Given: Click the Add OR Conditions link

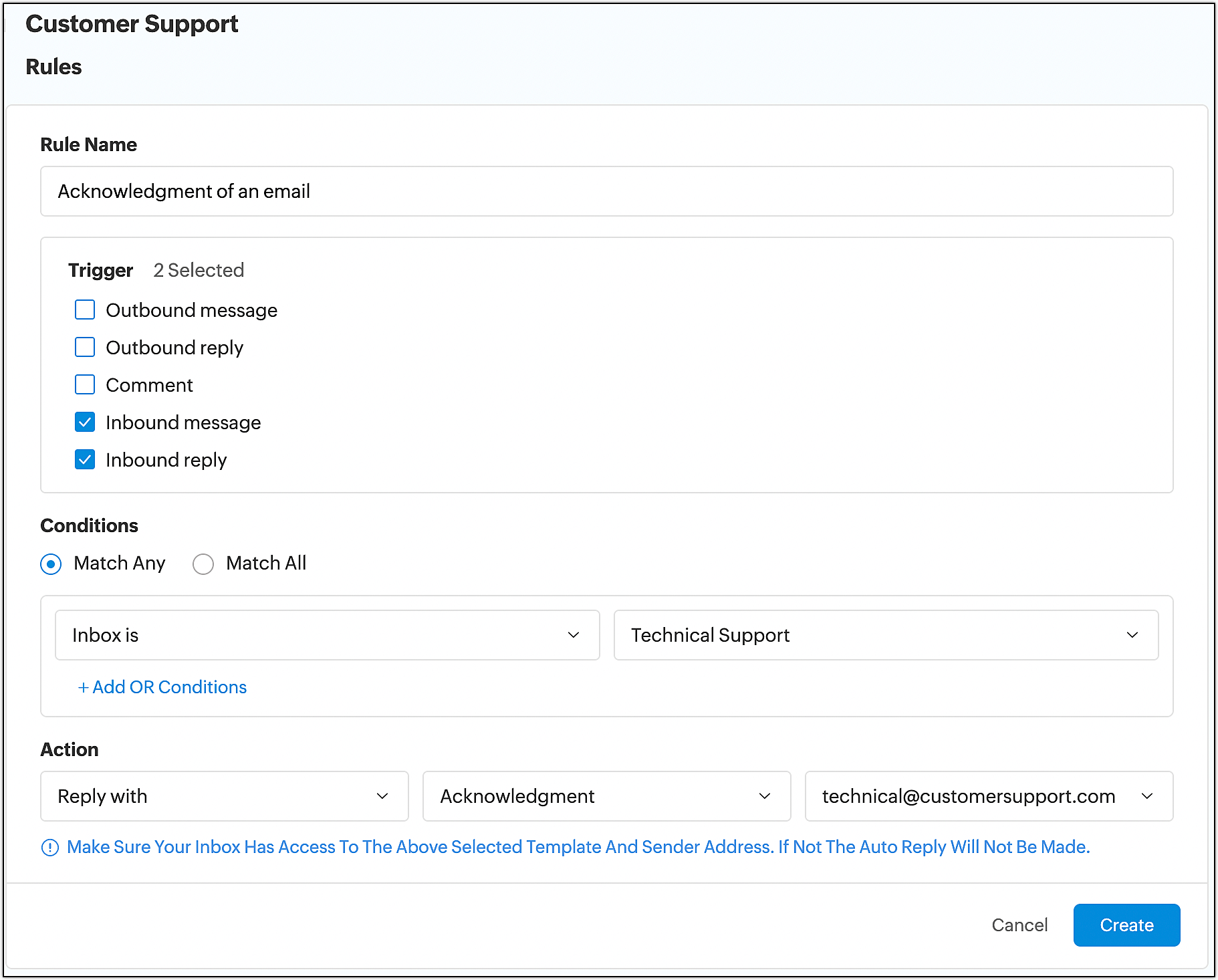Looking at the screenshot, I should 162,687.
